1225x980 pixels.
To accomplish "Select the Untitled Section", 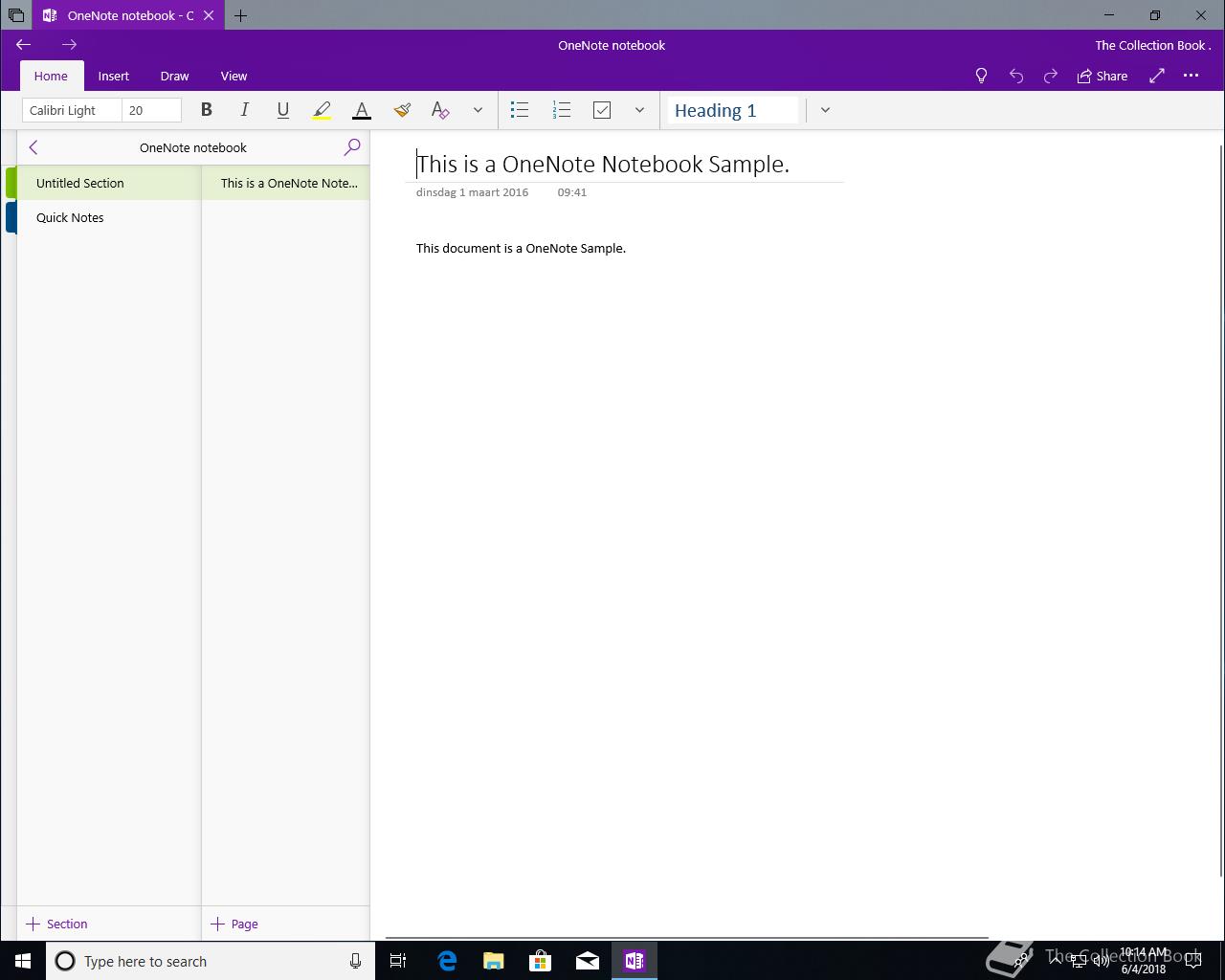I will tap(109, 183).
